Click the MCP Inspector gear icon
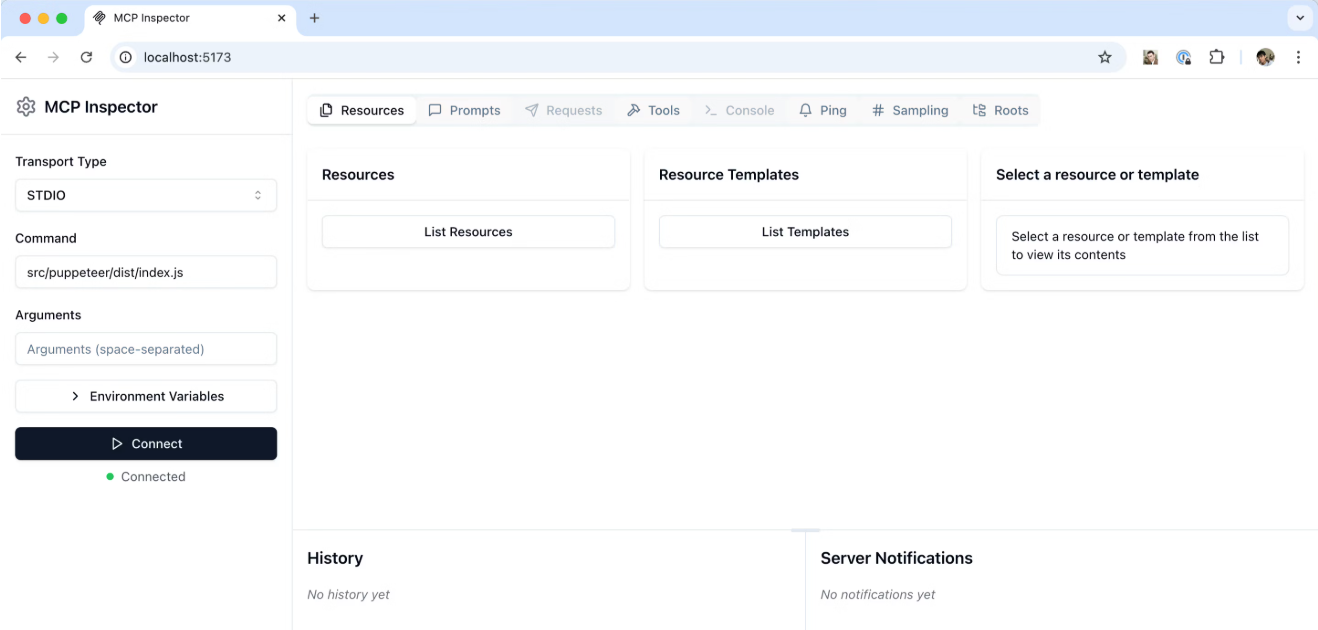Image resolution: width=1318 pixels, height=630 pixels. point(26,107)
